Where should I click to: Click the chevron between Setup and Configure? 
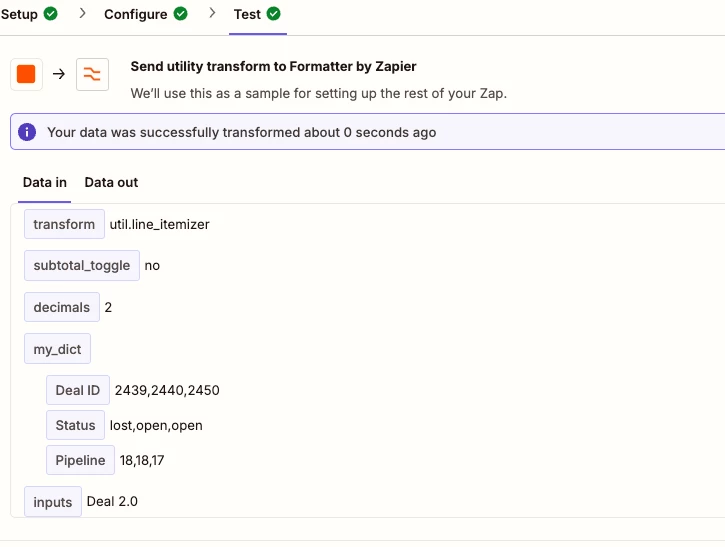(x=82, y=13)
